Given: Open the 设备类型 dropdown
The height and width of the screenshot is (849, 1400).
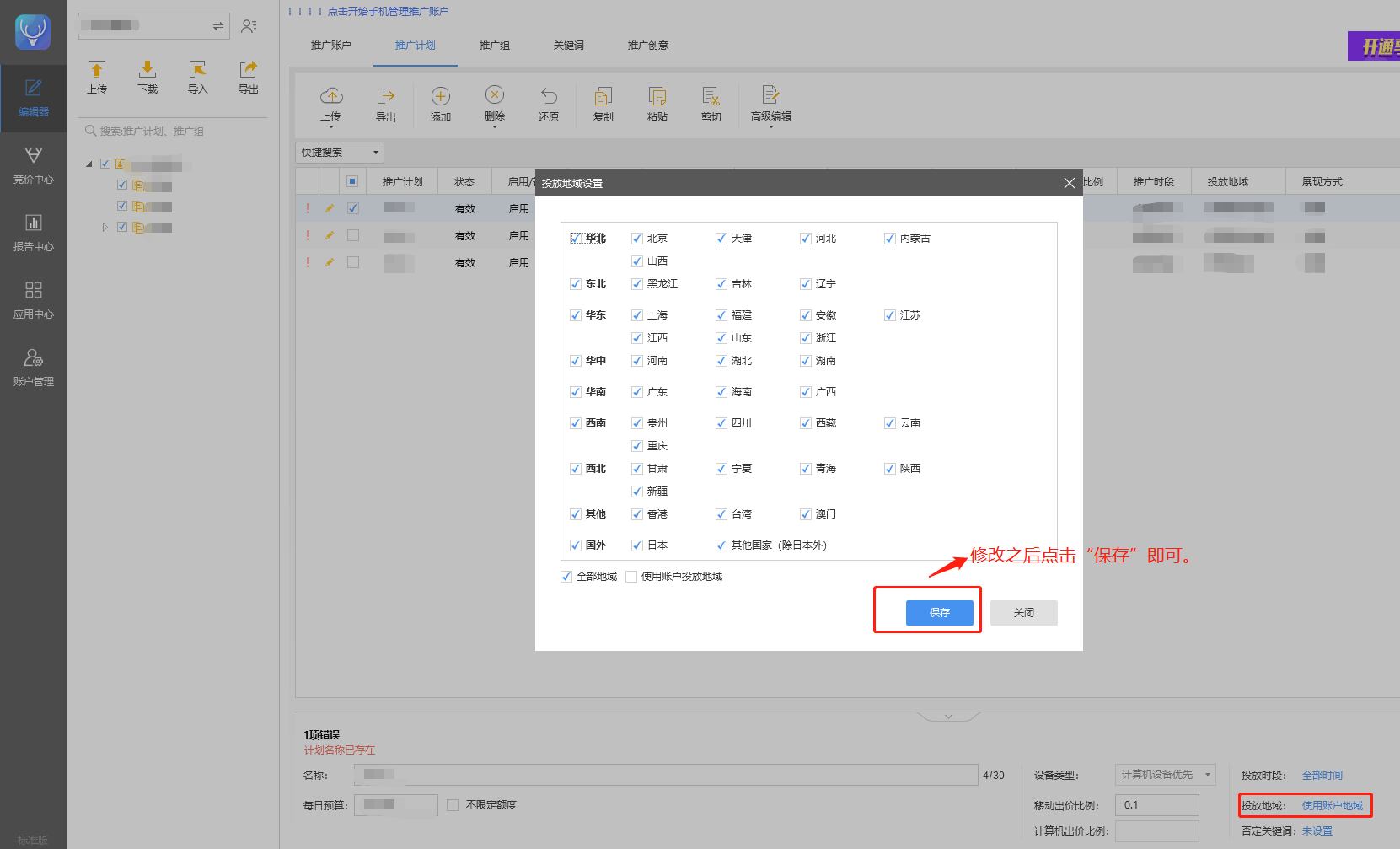Looking at the screenshot, I should tap(1166, 775).
